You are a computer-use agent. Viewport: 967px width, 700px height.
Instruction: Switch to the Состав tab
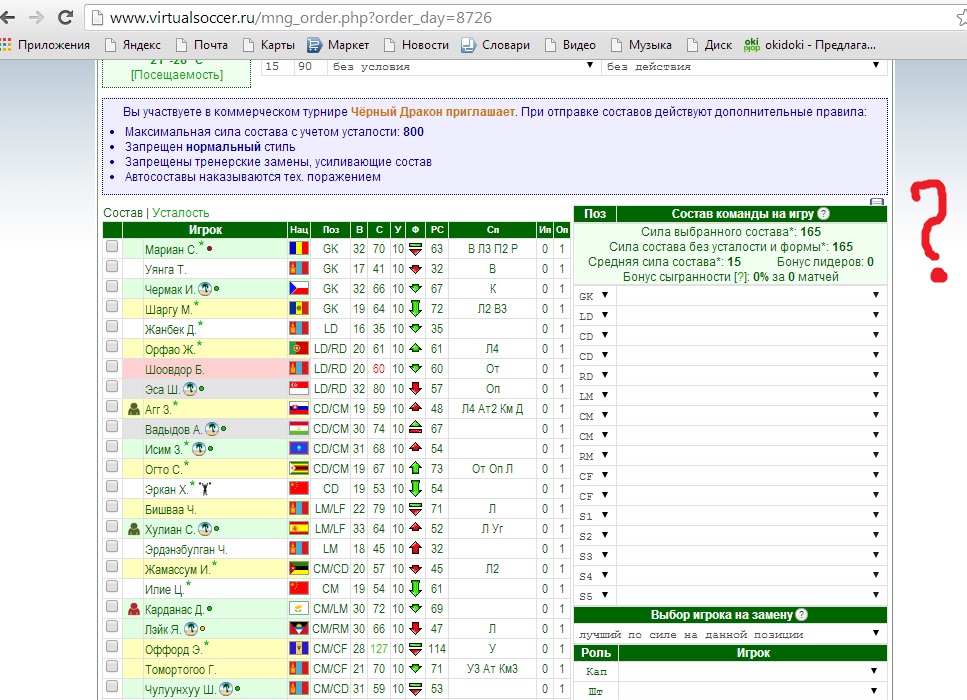click(123, 213)
